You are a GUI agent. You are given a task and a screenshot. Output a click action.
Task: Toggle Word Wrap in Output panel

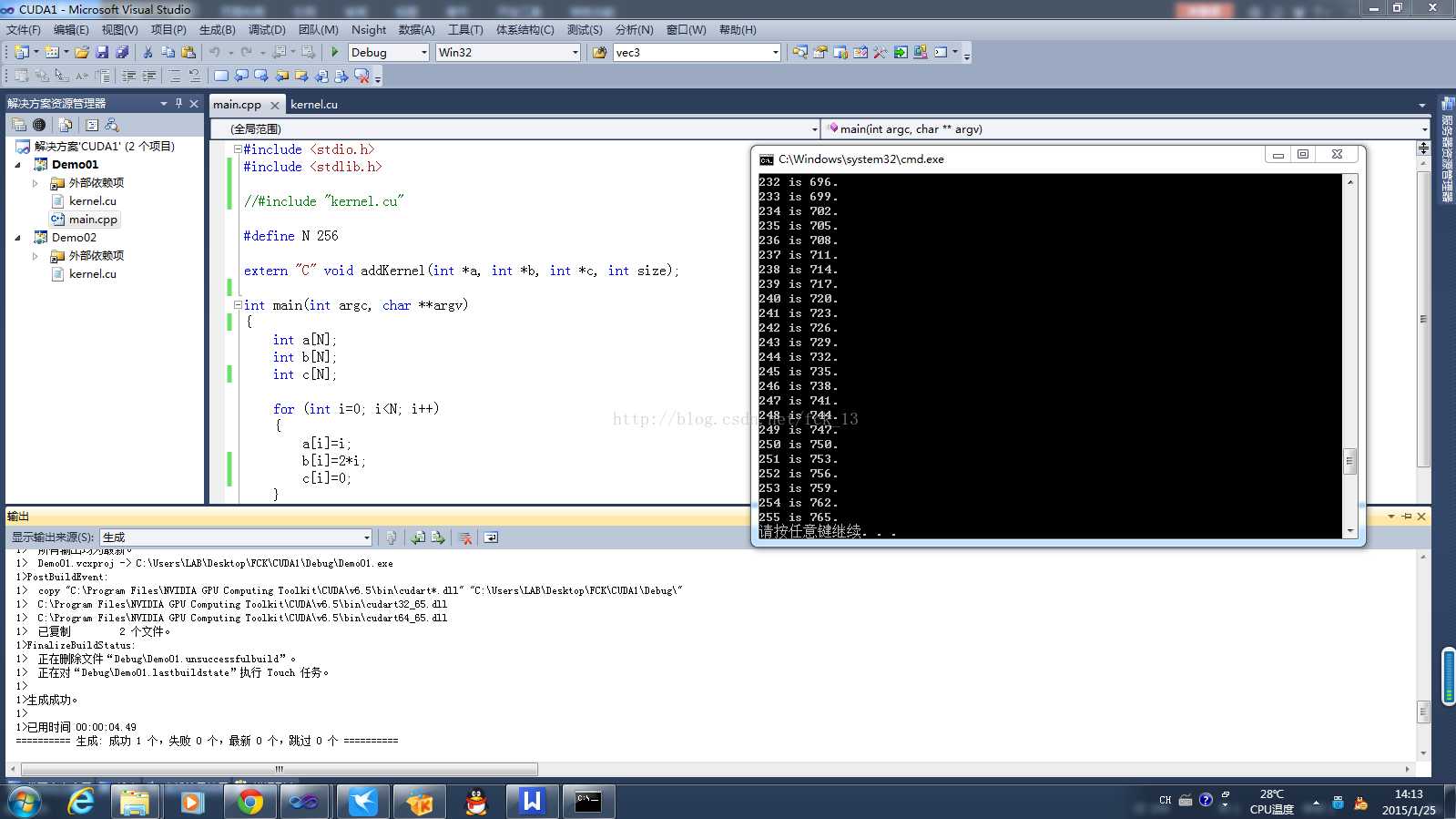coord(491,537)
